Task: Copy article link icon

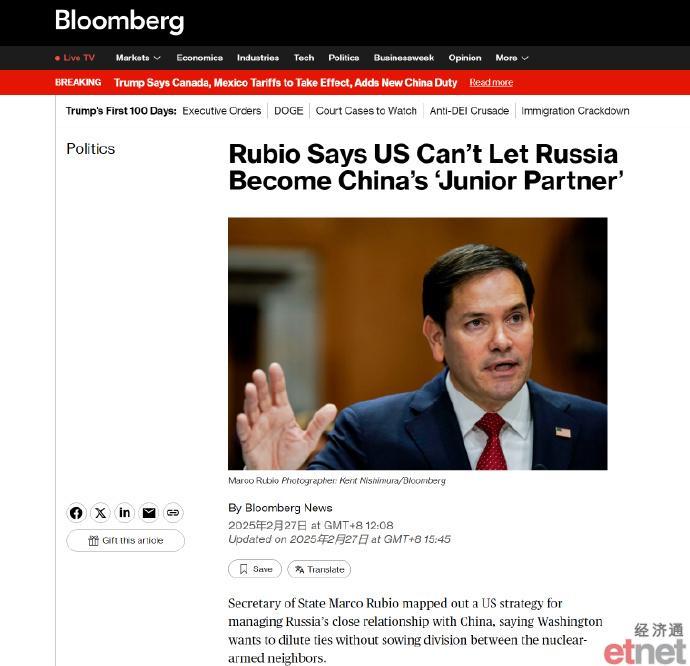Action: click(173, 513)
